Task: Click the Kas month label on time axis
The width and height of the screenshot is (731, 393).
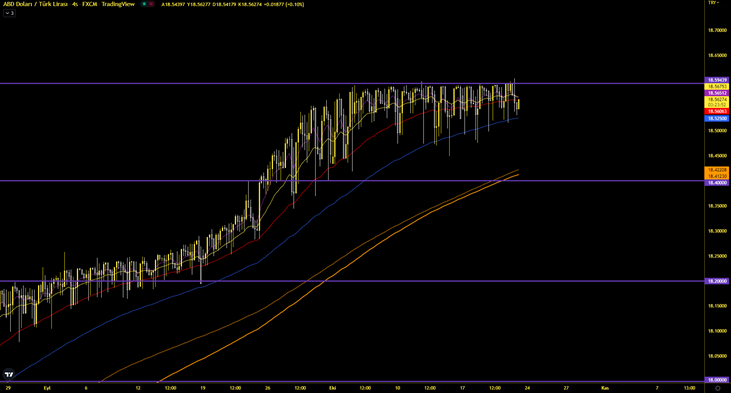Action: (605, 388)
